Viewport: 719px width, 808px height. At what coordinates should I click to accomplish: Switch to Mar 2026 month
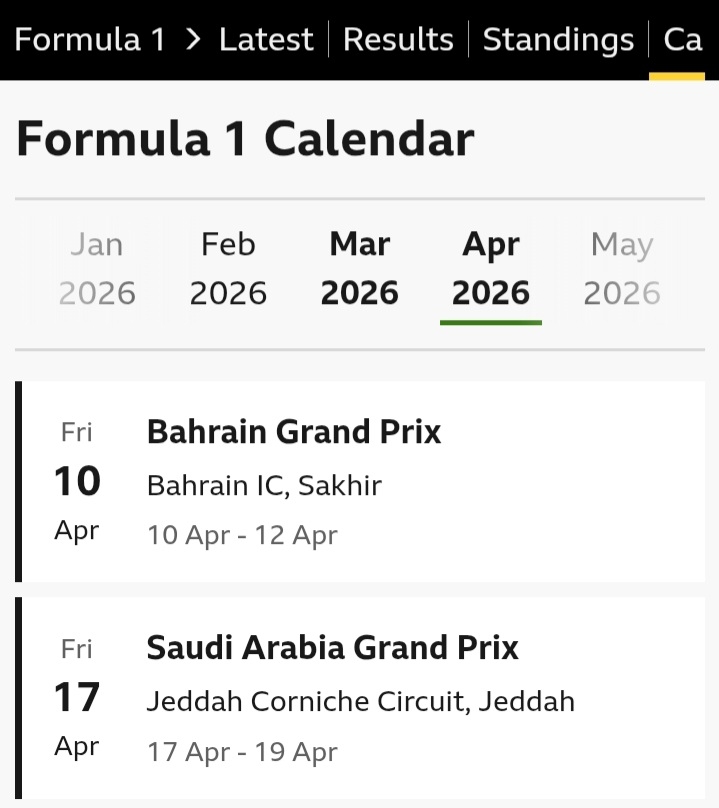tap(360, 268)
